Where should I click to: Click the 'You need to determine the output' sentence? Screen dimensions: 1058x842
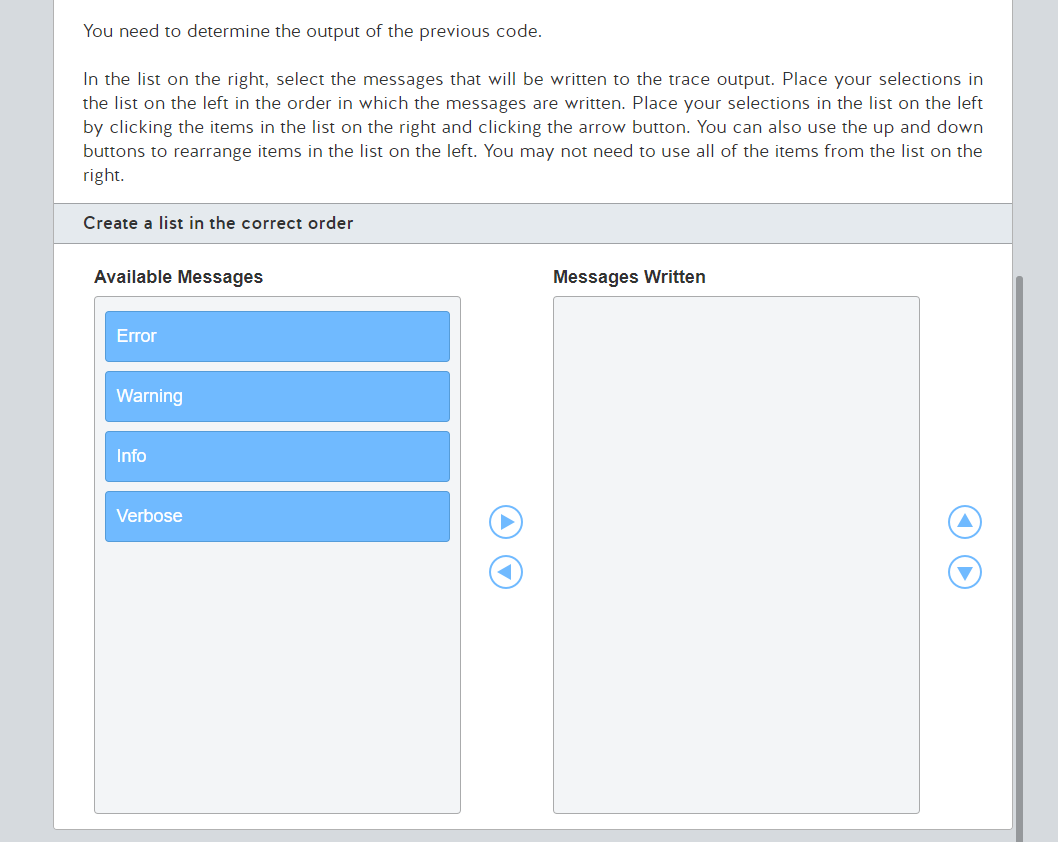pyautogui.click(x=312, y=31)
